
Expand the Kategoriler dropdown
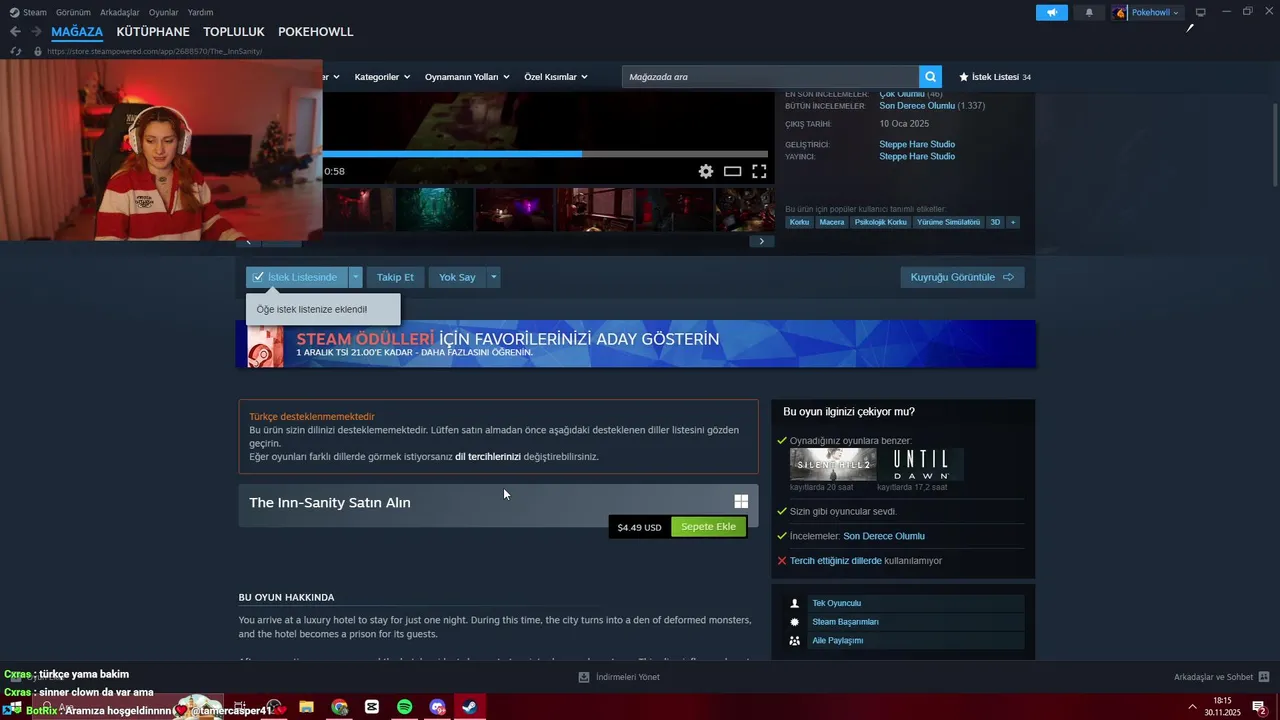[x=381, y=77]
